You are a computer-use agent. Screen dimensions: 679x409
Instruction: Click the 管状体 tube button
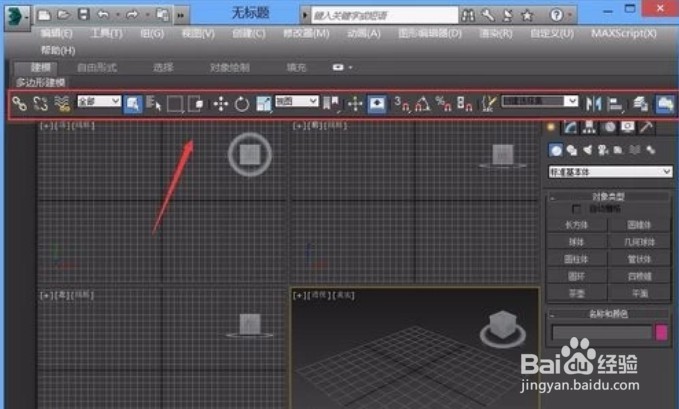pyautogui.click(x=640, y=259)
